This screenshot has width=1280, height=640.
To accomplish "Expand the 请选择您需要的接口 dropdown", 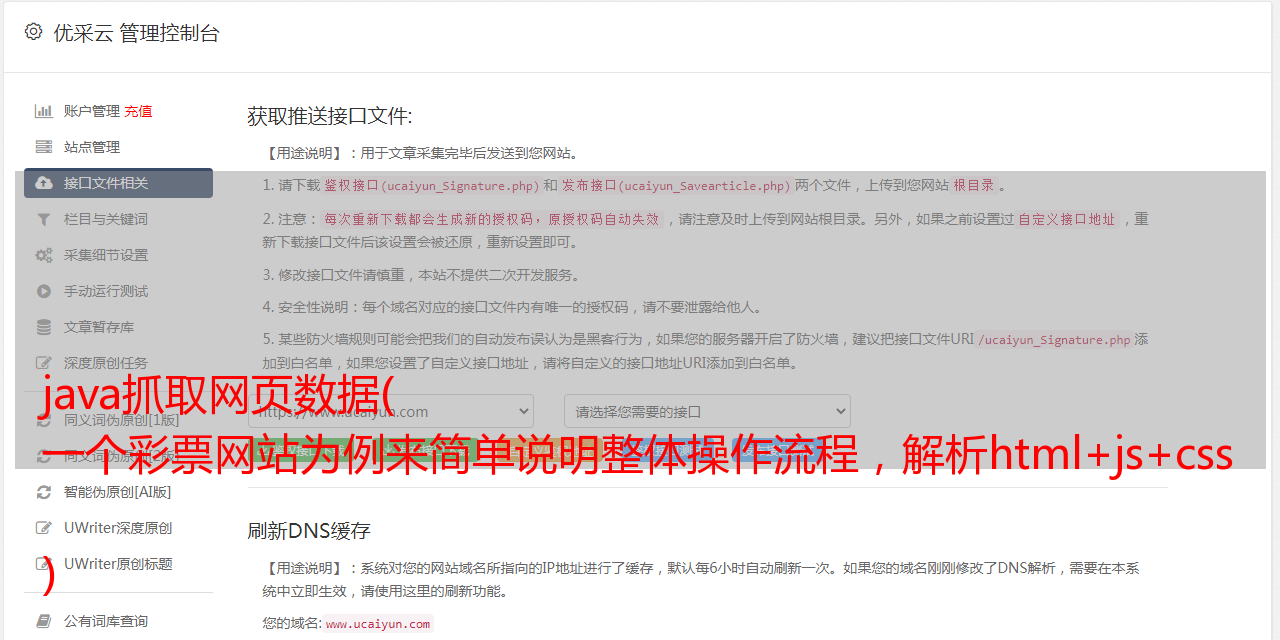I will [707, 411].
